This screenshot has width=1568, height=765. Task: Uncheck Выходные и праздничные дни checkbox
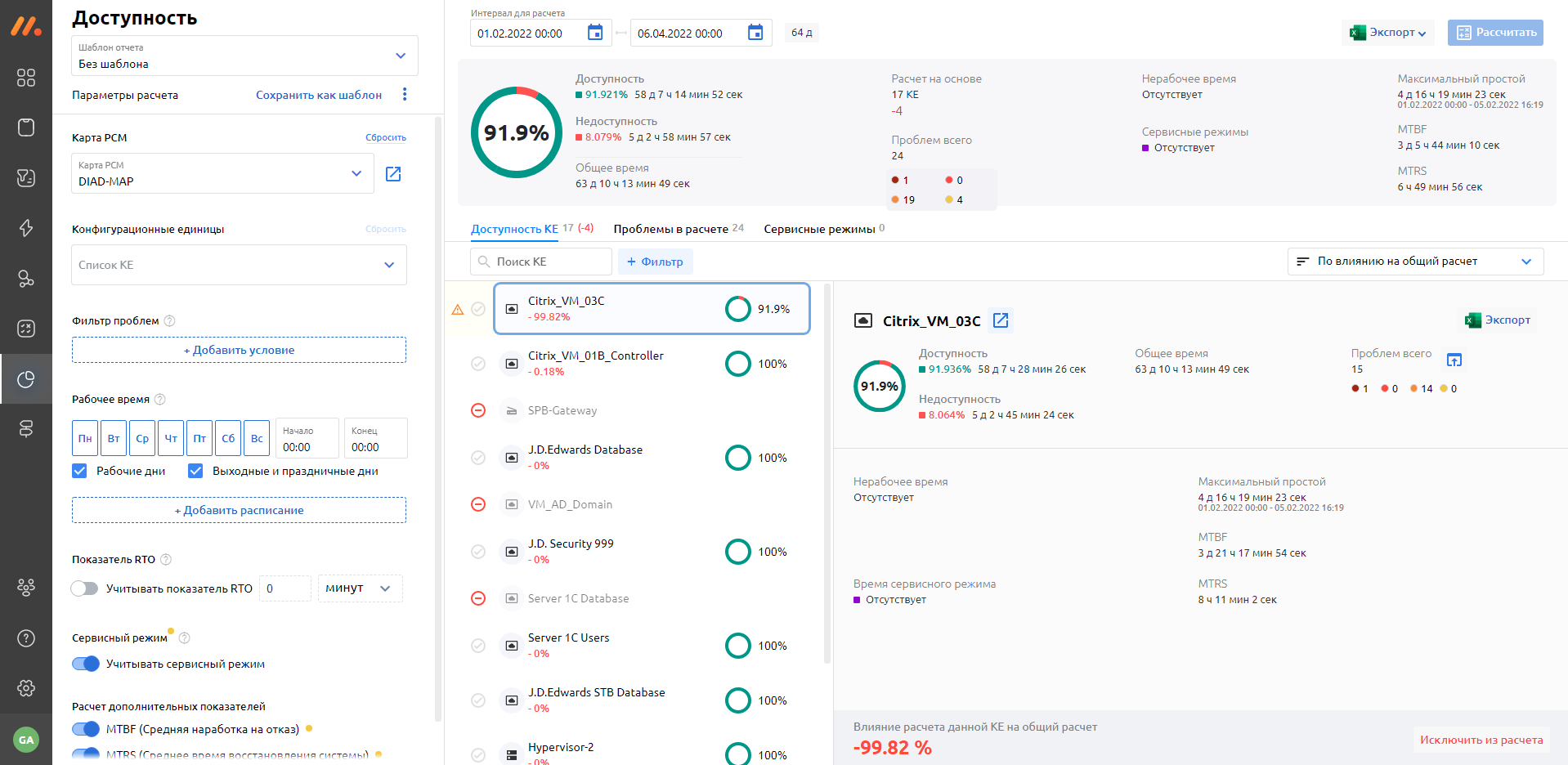click(195, 471)
